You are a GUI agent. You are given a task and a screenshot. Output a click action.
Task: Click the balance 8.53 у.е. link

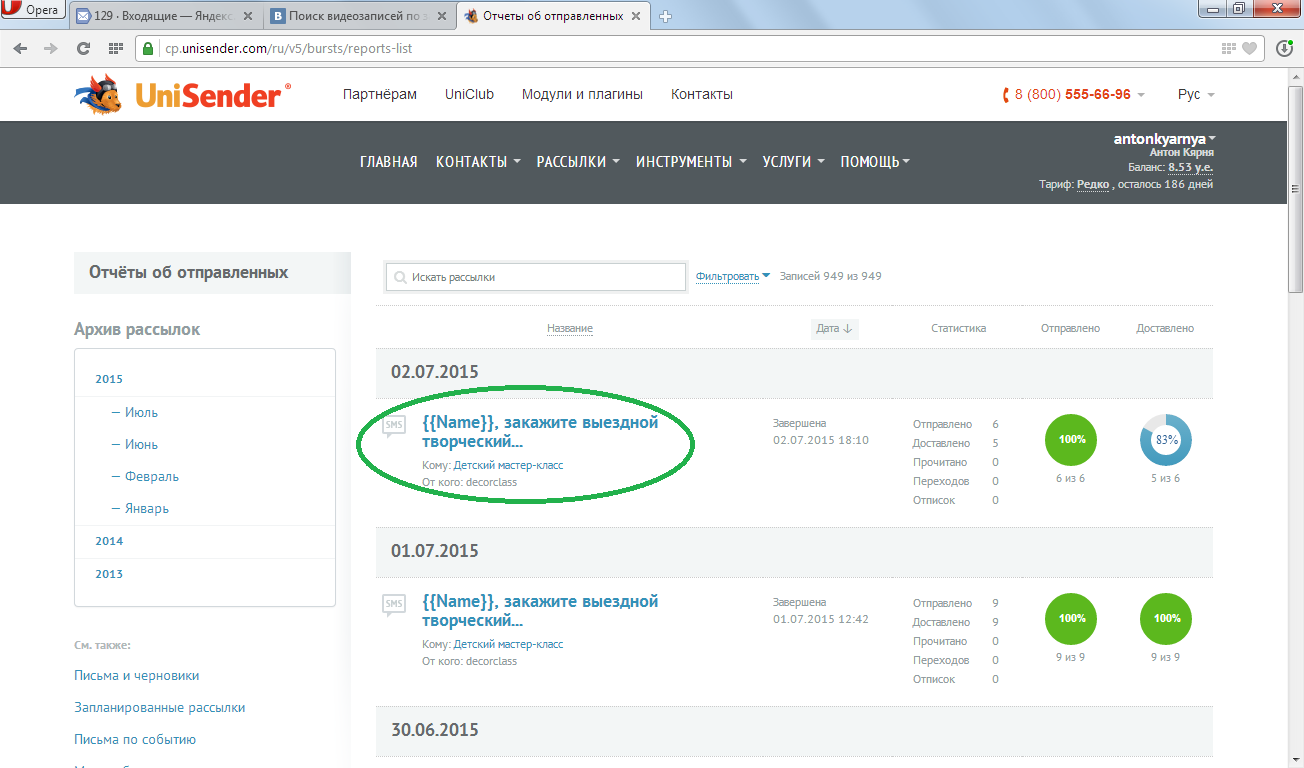tap(1190, 168)
